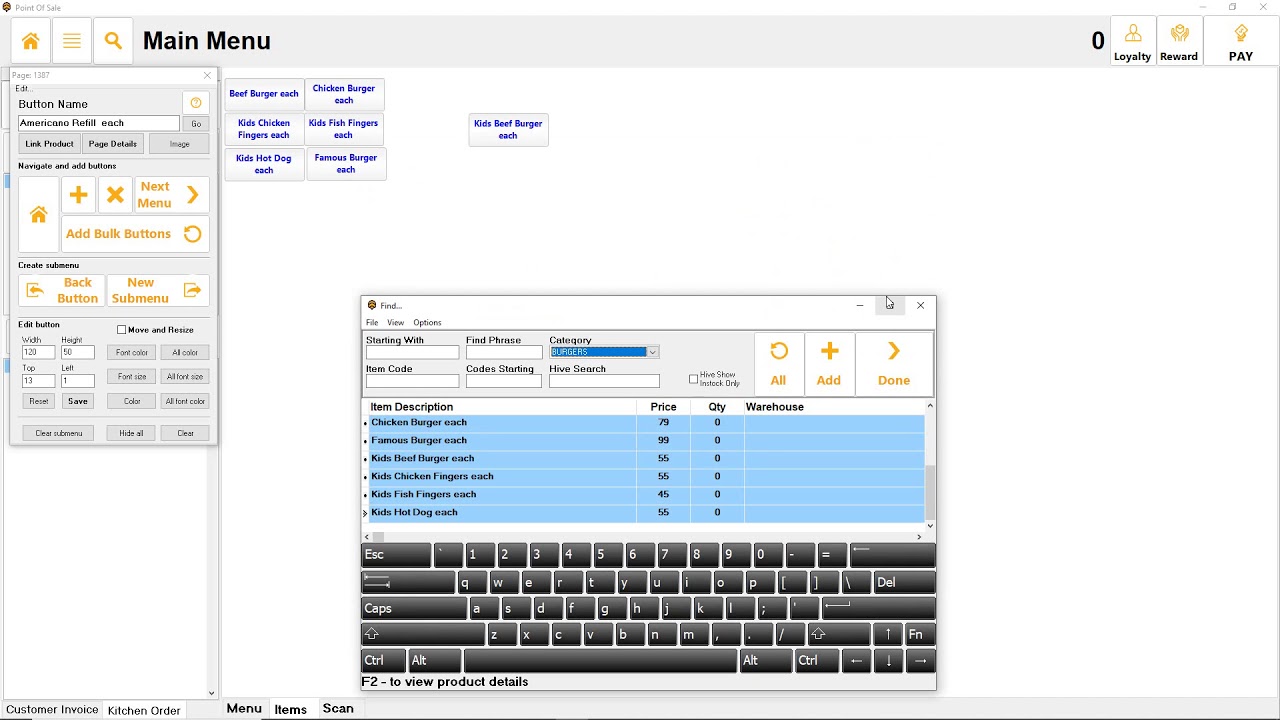Tap the backspace key on virtual keyboard
Viewport: 1280px width, 720px height.
tap(892, 556)
